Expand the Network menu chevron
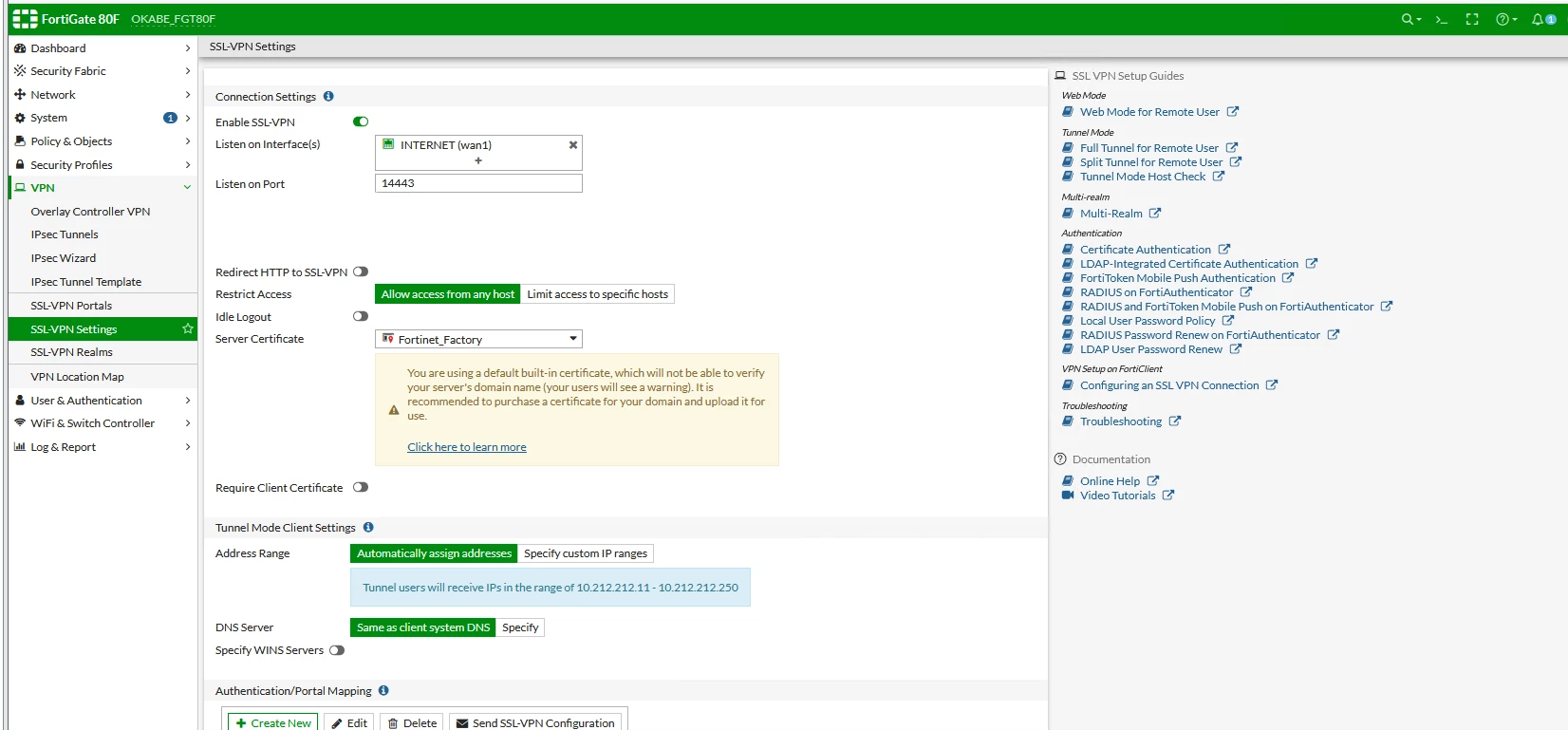 [x=187, y=95]
